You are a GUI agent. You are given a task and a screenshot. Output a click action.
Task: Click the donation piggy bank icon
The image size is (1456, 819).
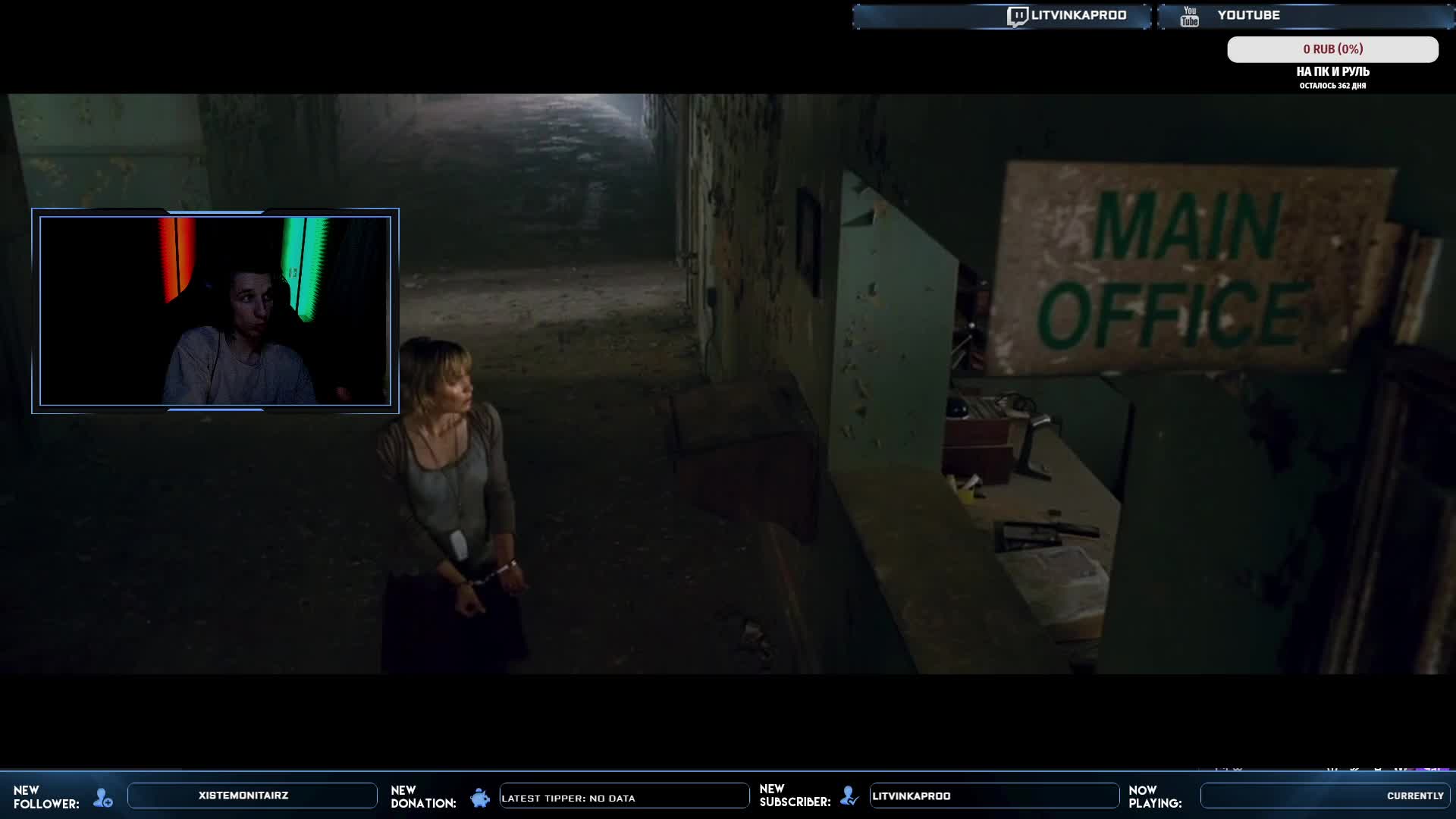[x=480, y=798]
